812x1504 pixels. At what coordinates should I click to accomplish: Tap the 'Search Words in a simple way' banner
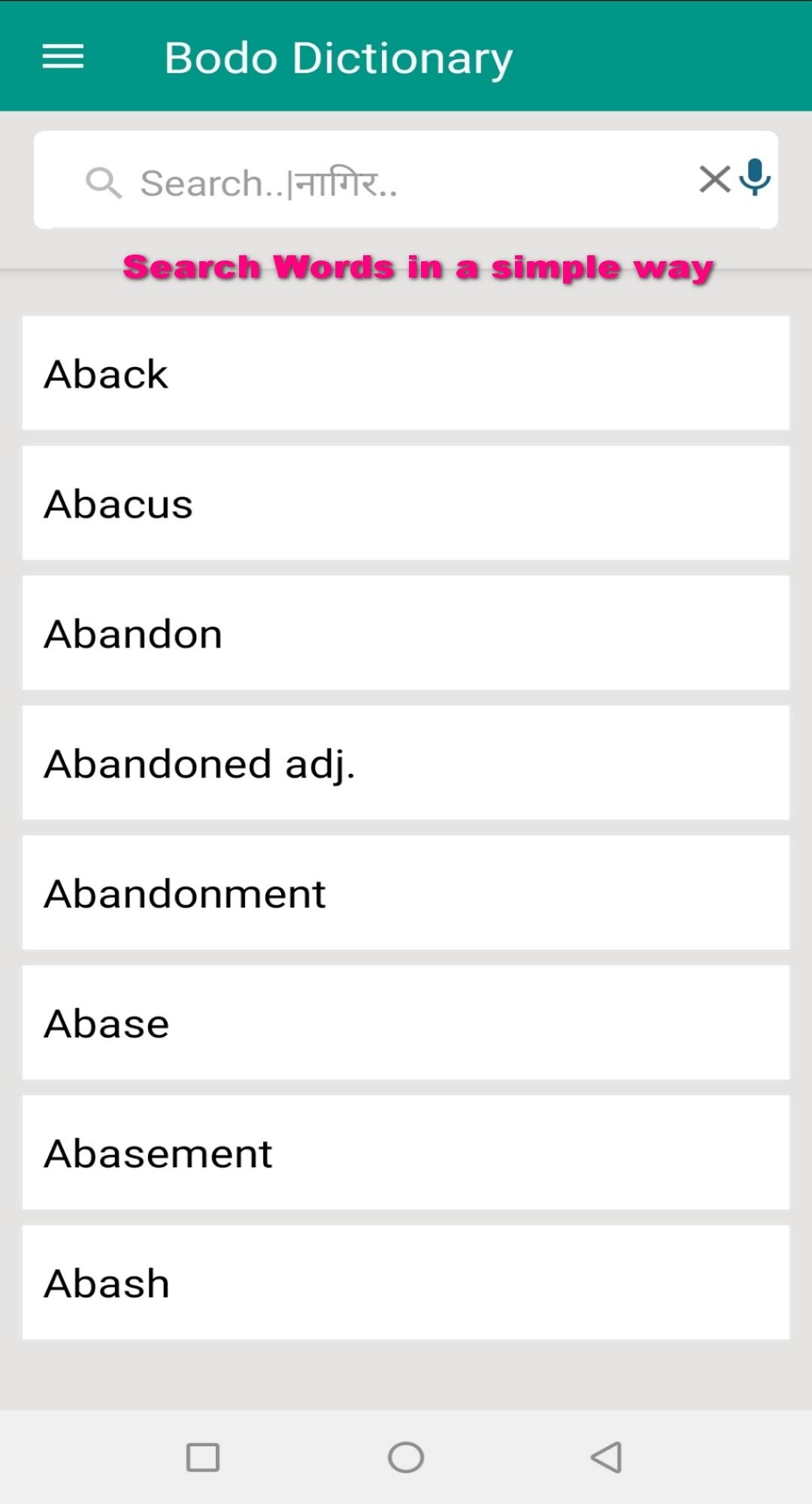click(418, 268)
